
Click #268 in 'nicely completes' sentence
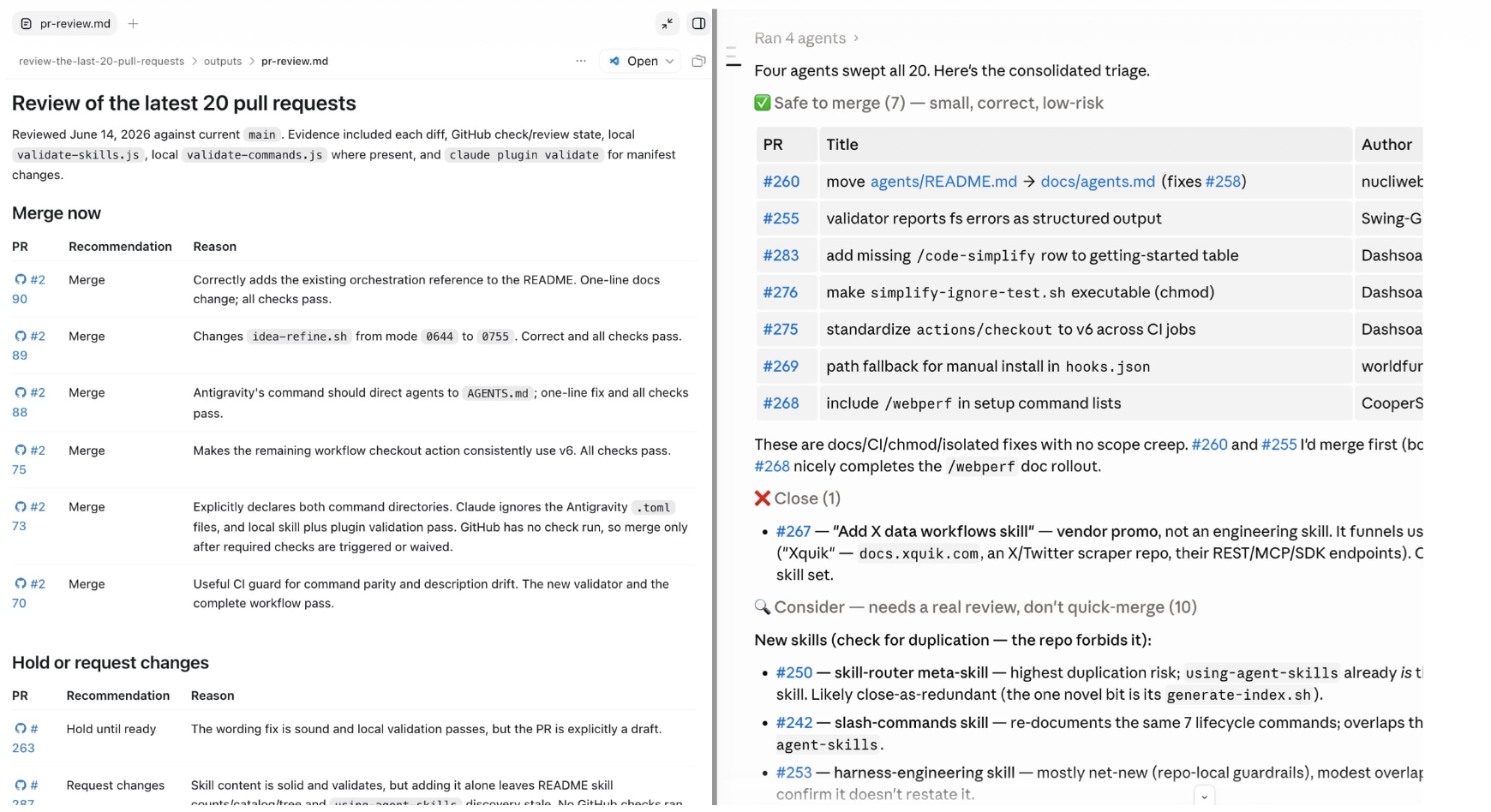click(x=772, y=466)
